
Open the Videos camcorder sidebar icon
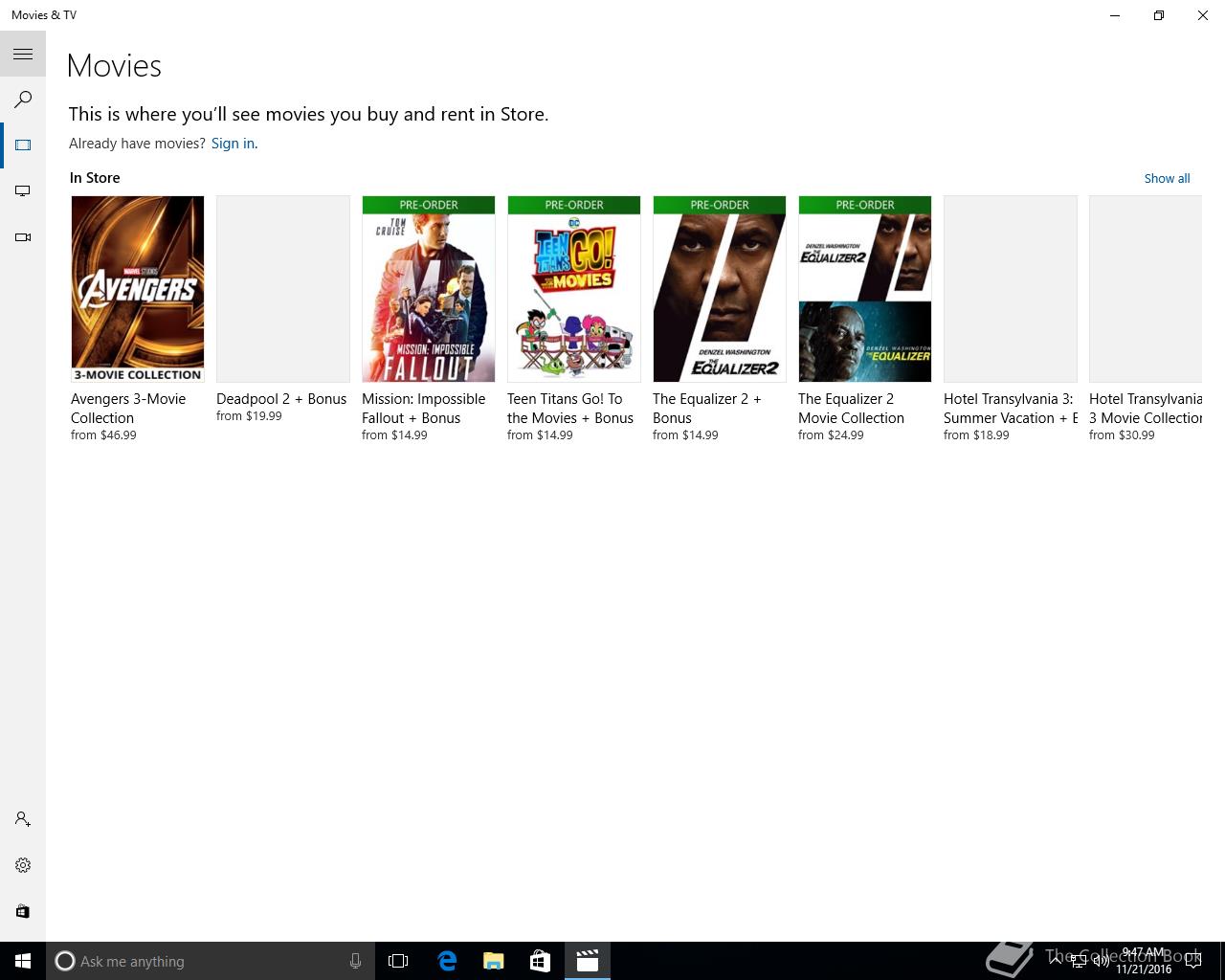click(23, 237)
